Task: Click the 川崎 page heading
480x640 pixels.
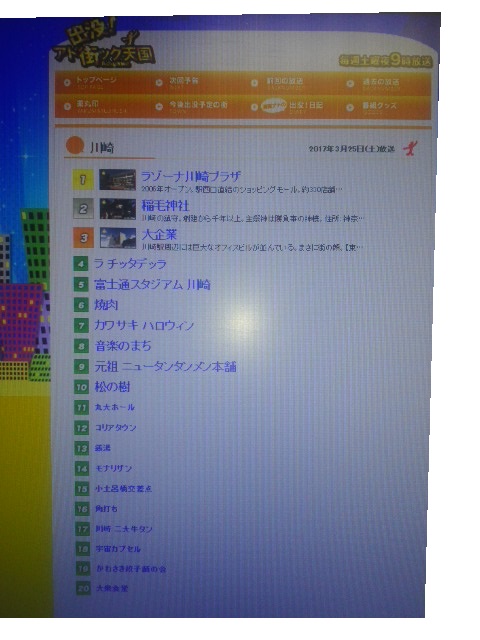Action: point(102,147)
